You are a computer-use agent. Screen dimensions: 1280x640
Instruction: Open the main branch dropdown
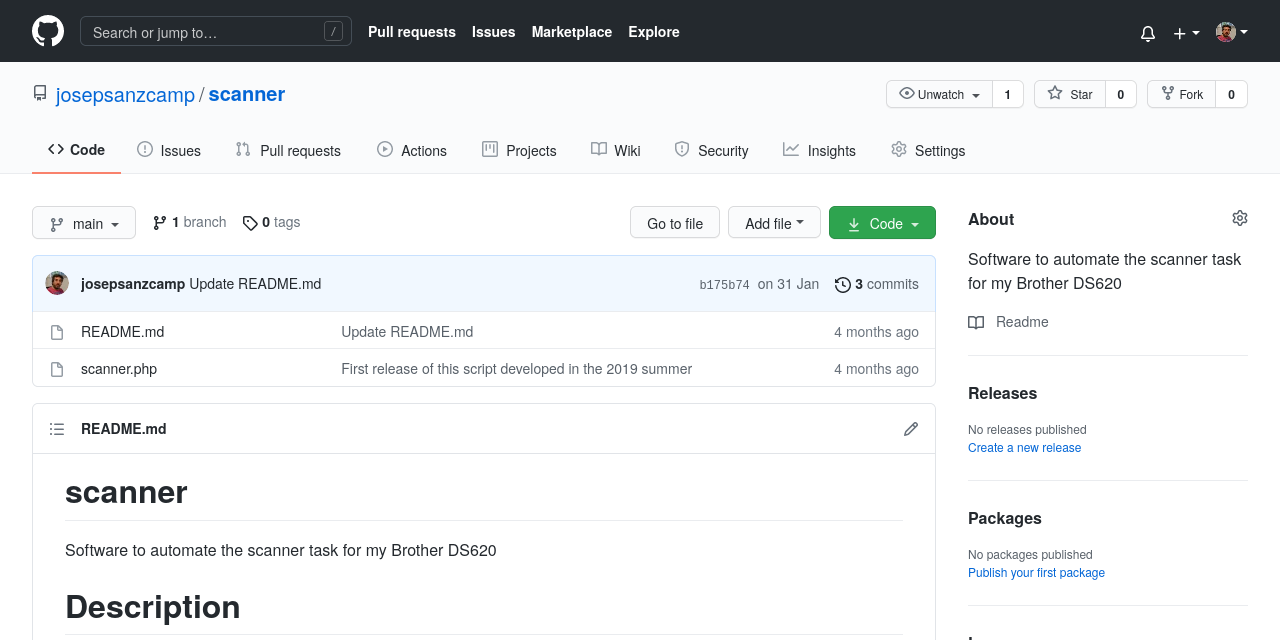[84, 223]
